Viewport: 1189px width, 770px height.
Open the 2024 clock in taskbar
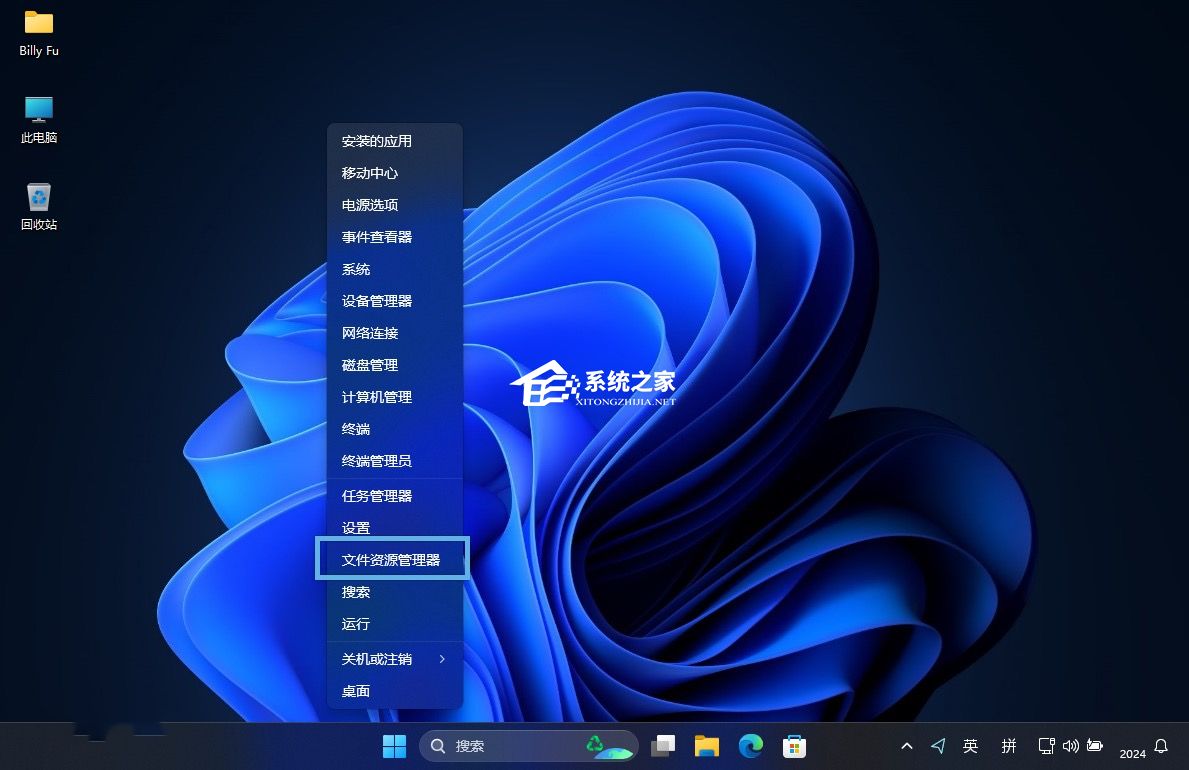pos(1132,753)
